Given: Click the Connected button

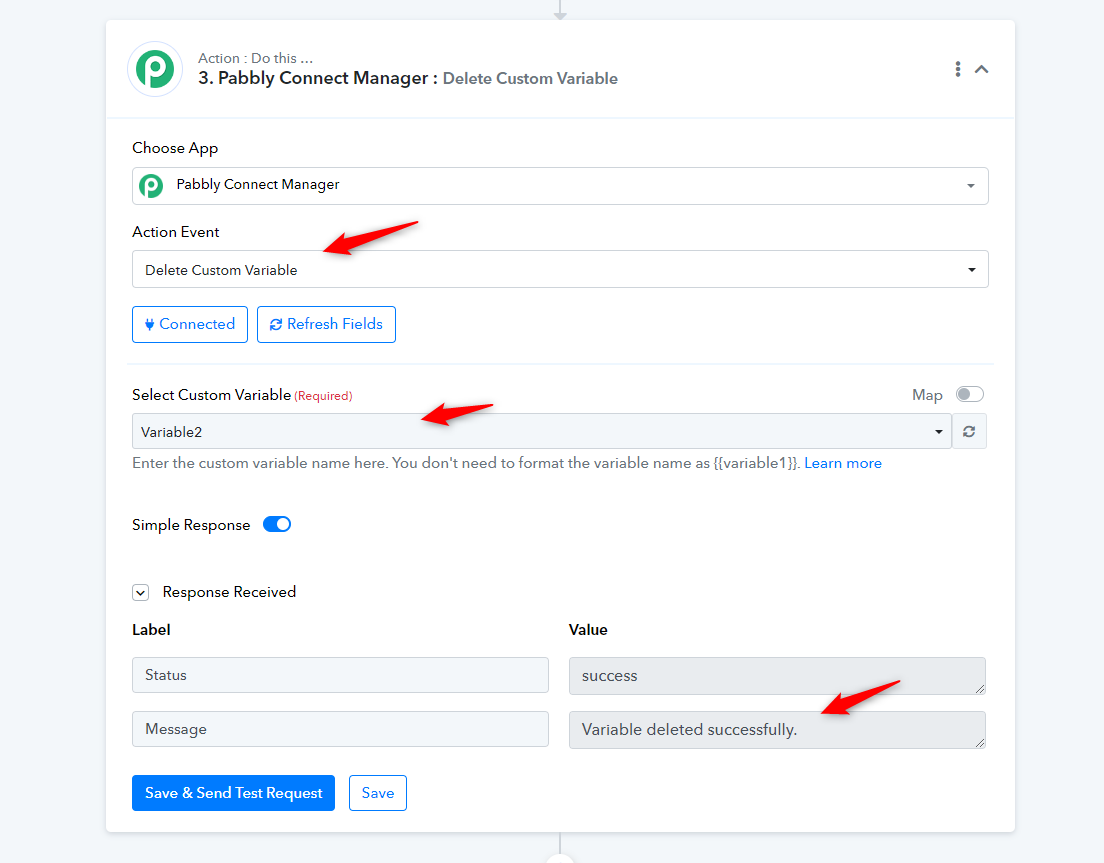Looking at the screenshot, I should click(x=190, y=325).
